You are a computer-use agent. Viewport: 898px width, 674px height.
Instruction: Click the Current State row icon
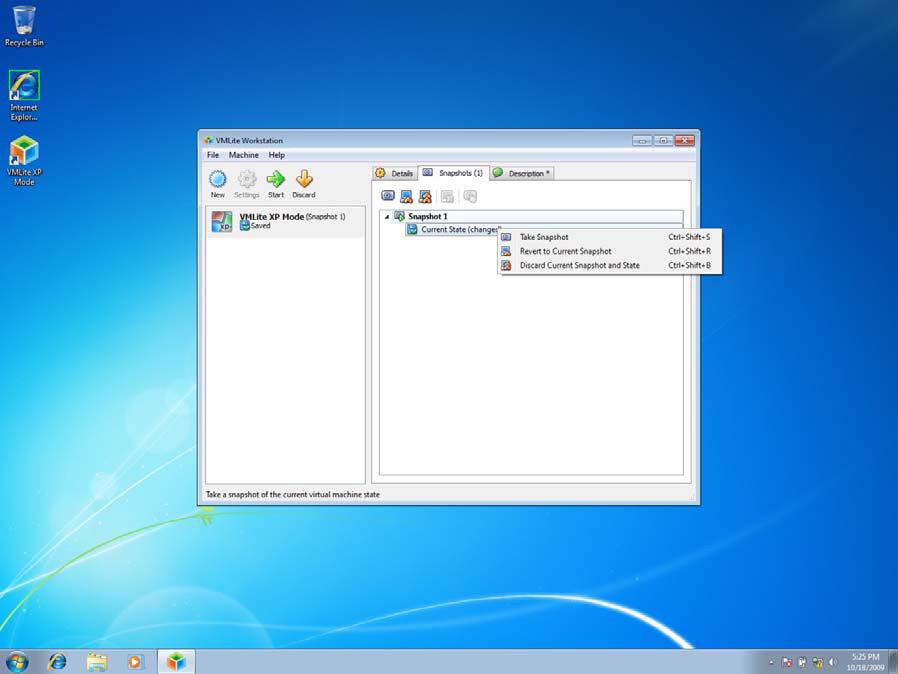(x=412, y=229)
